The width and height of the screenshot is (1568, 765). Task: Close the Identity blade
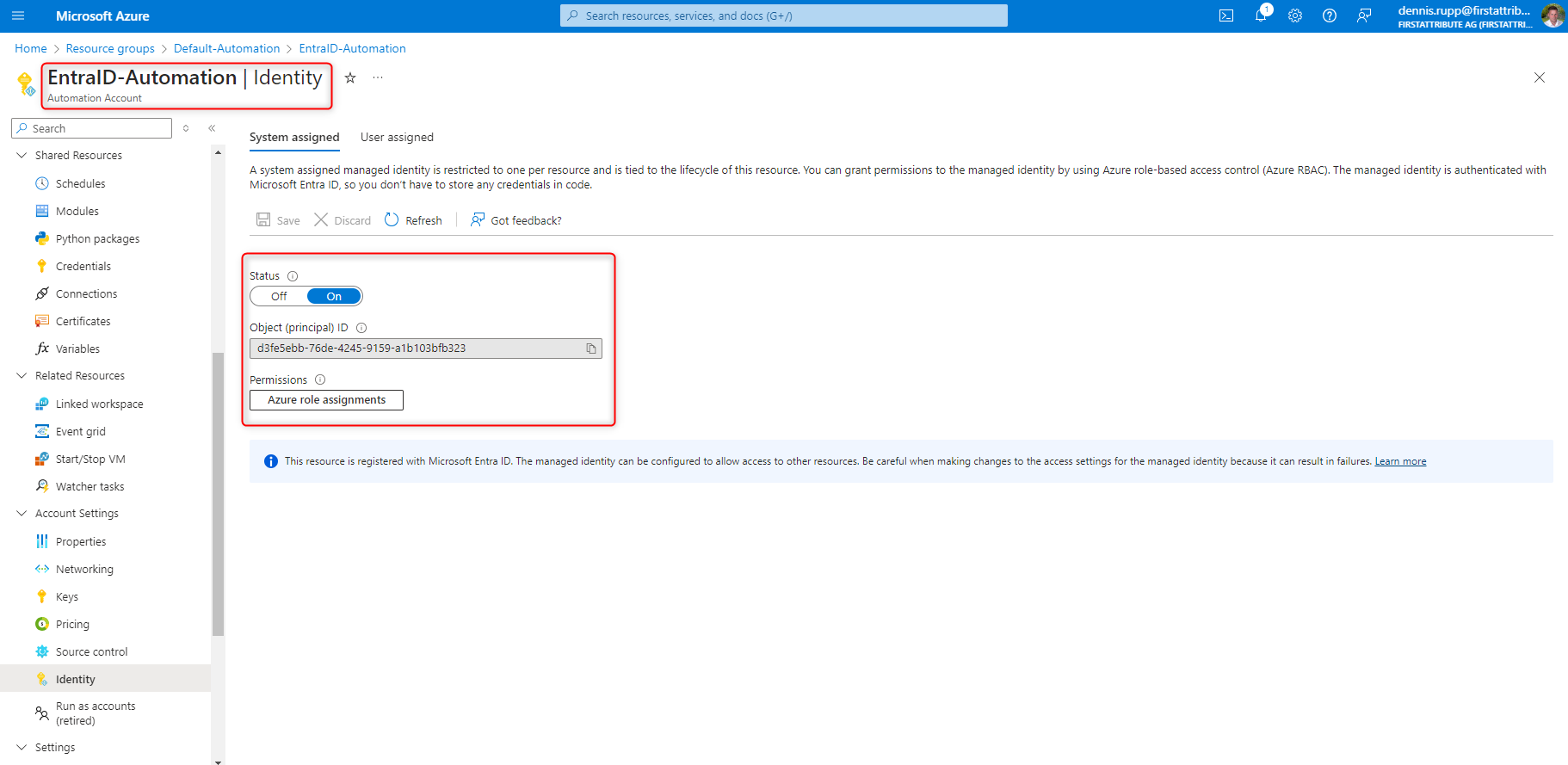coord(1540,77)
